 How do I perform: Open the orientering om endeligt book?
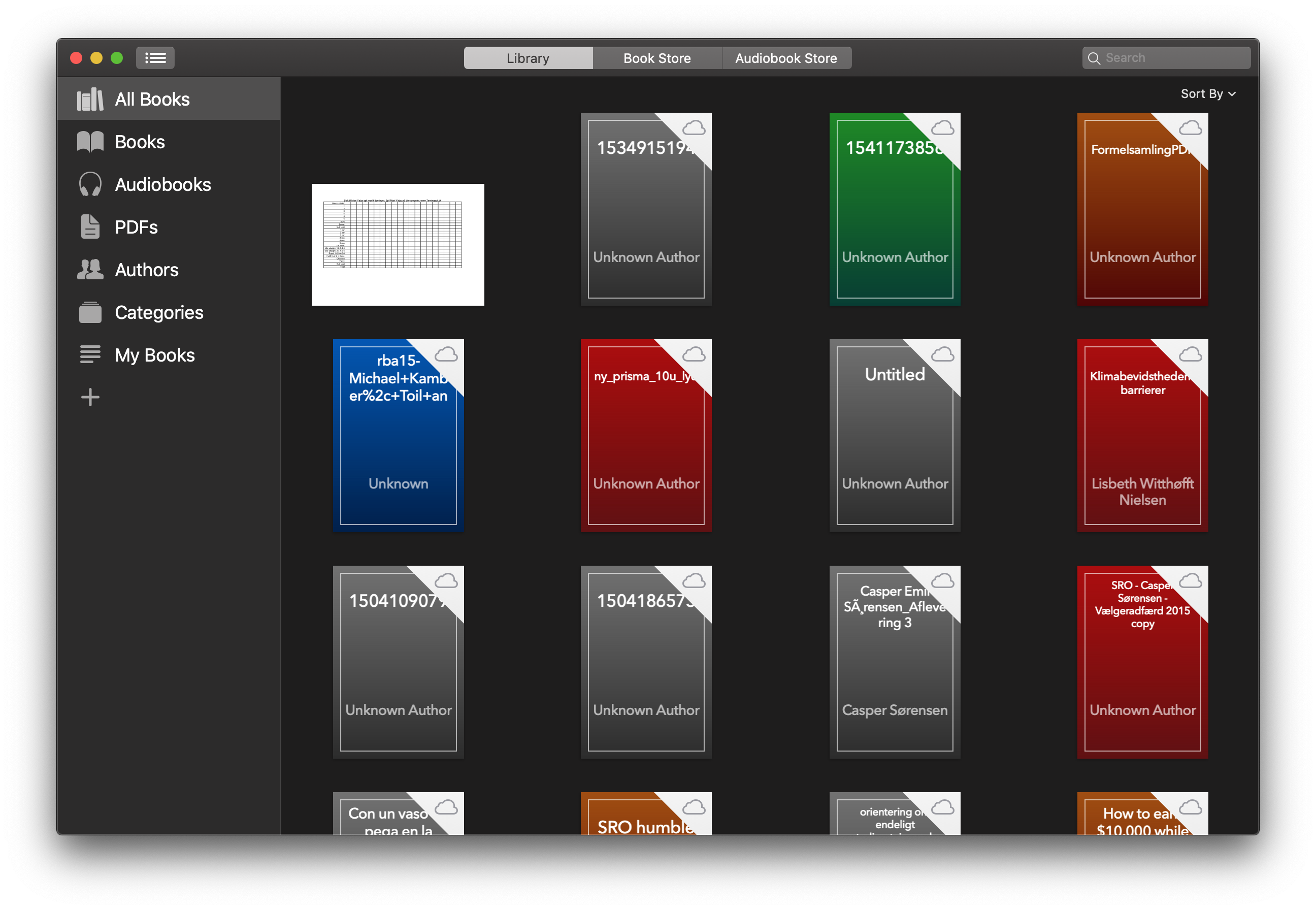click(x=895, y=814)
